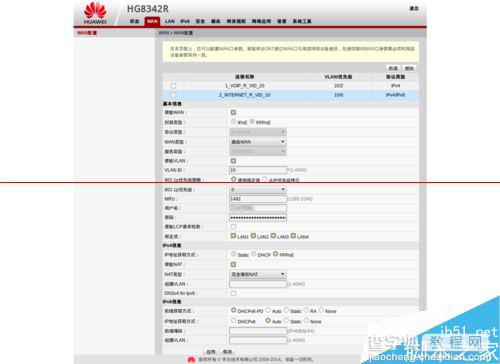Click the MRU field showing 1492

pos(258,199)
